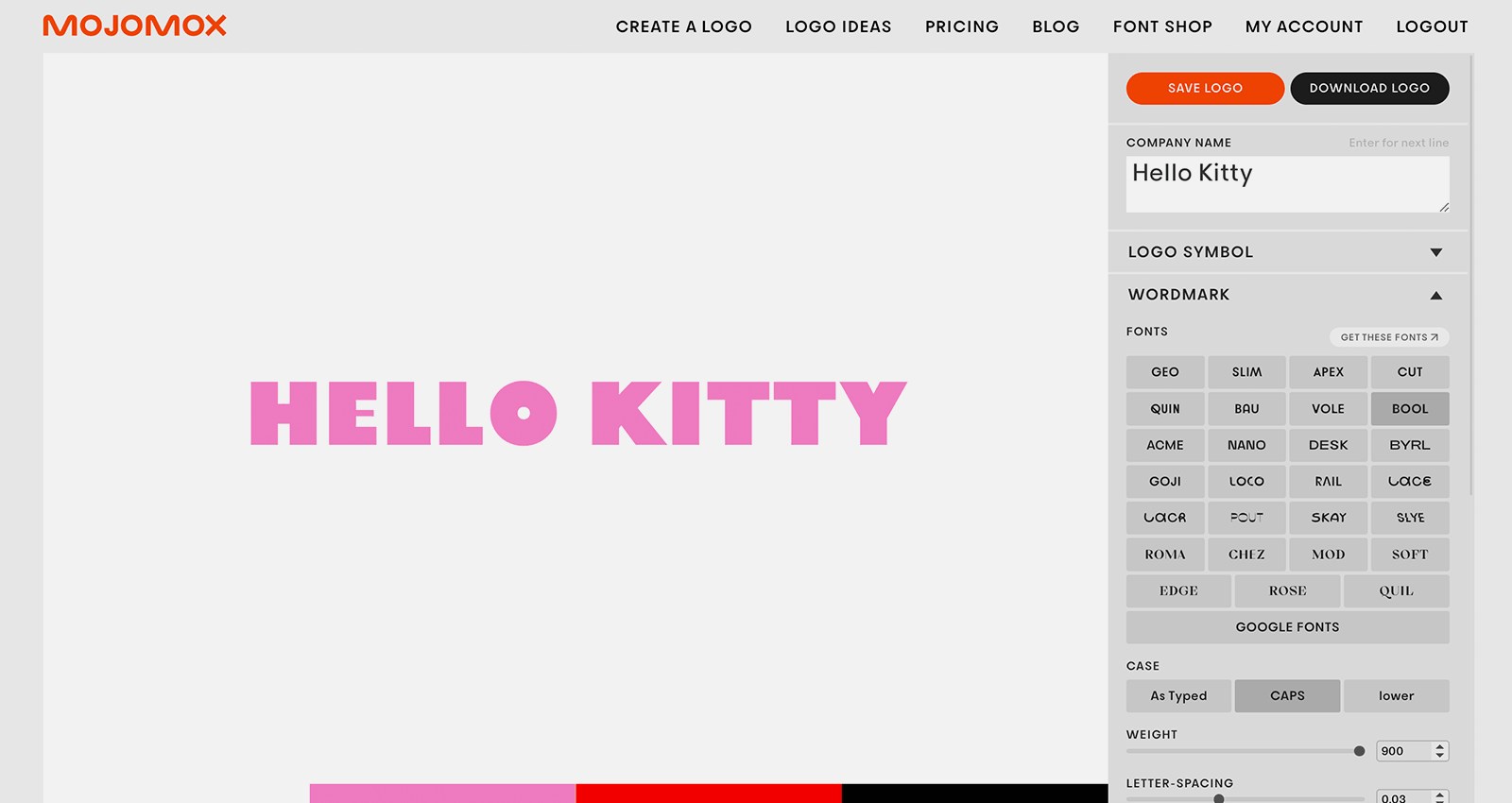Select the QUIN font

[x=1165, y=409]
